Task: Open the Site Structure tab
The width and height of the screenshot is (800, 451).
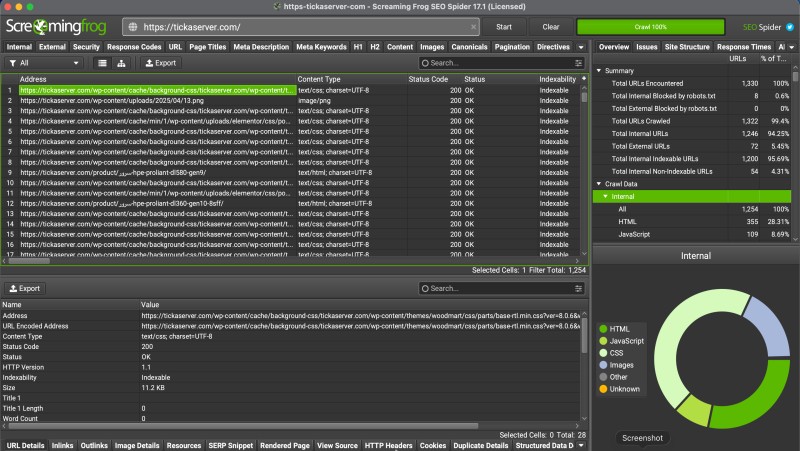Action: 687,47
